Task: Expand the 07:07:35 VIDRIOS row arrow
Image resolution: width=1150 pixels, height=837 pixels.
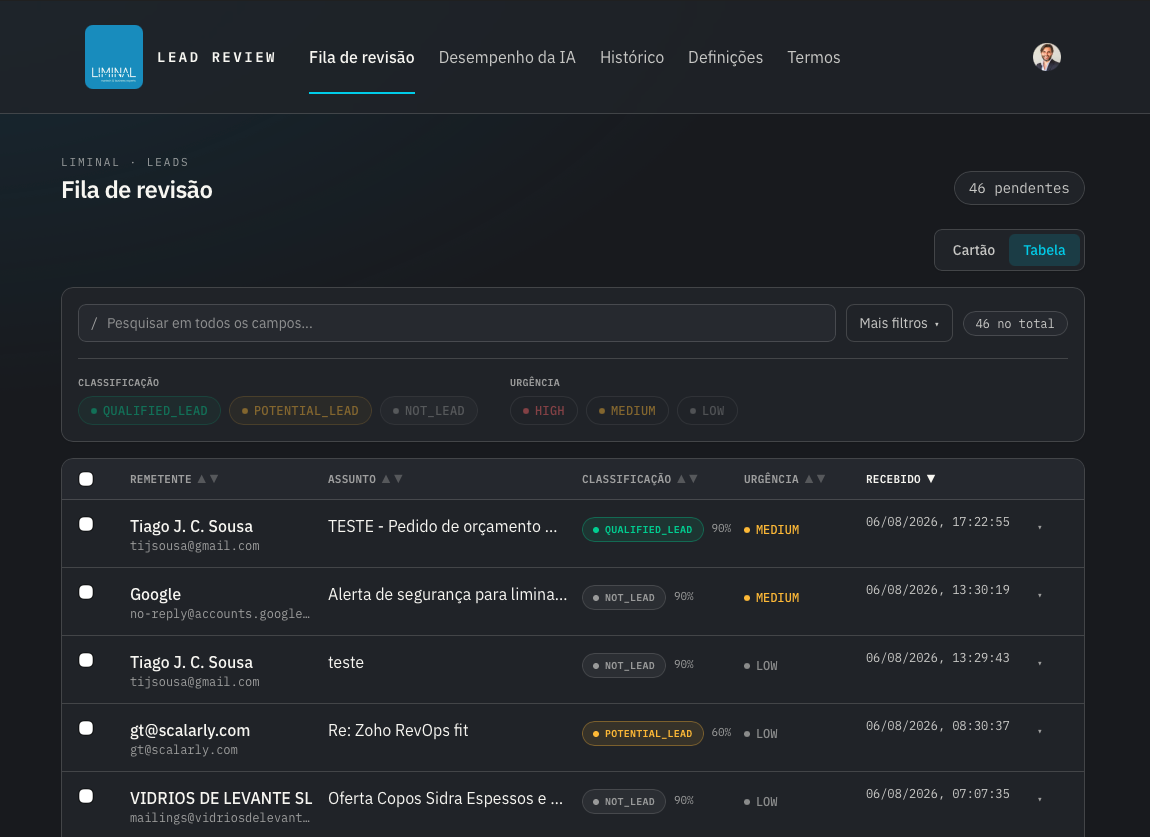Action: tap(1040, 800)
